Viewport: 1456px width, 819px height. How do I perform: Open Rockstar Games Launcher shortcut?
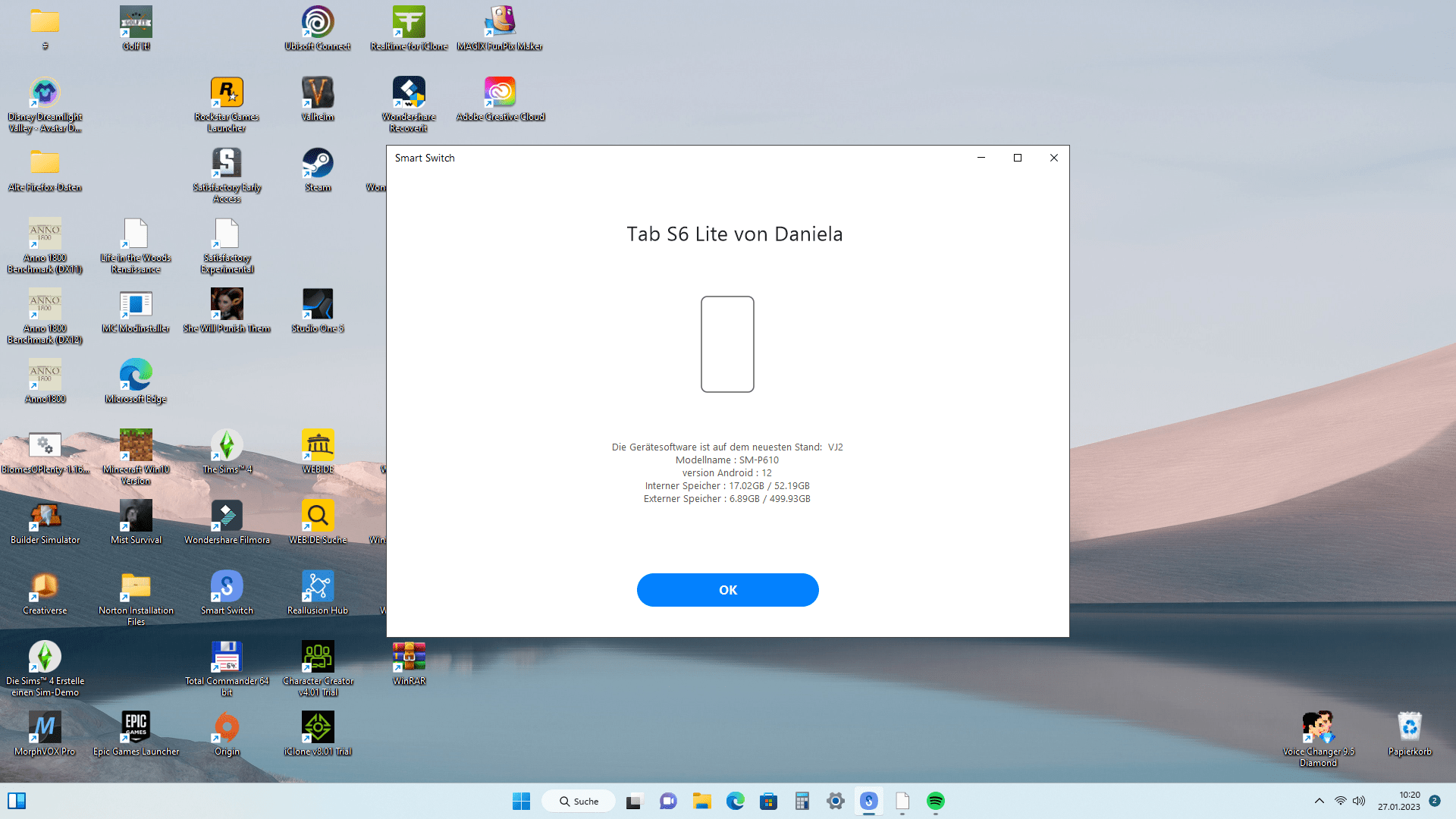point(227,105)
